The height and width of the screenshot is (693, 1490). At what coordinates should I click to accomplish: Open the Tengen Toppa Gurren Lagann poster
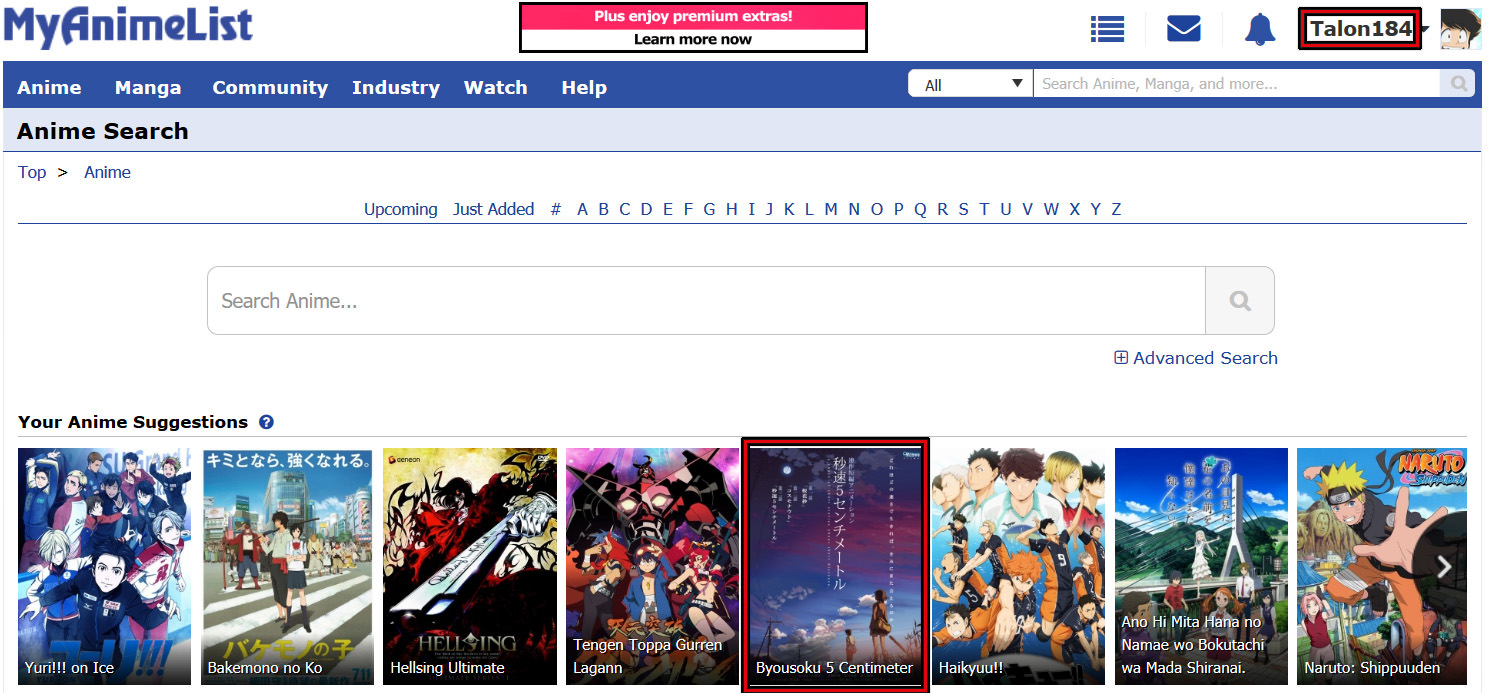point(652,566)
